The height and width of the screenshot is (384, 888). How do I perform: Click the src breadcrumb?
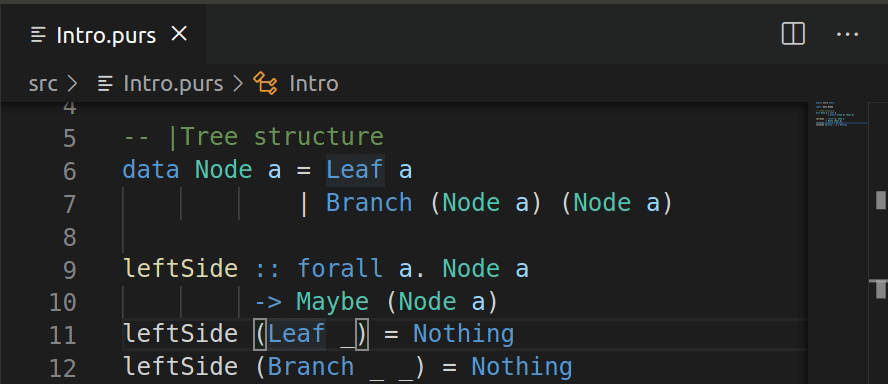43,84
